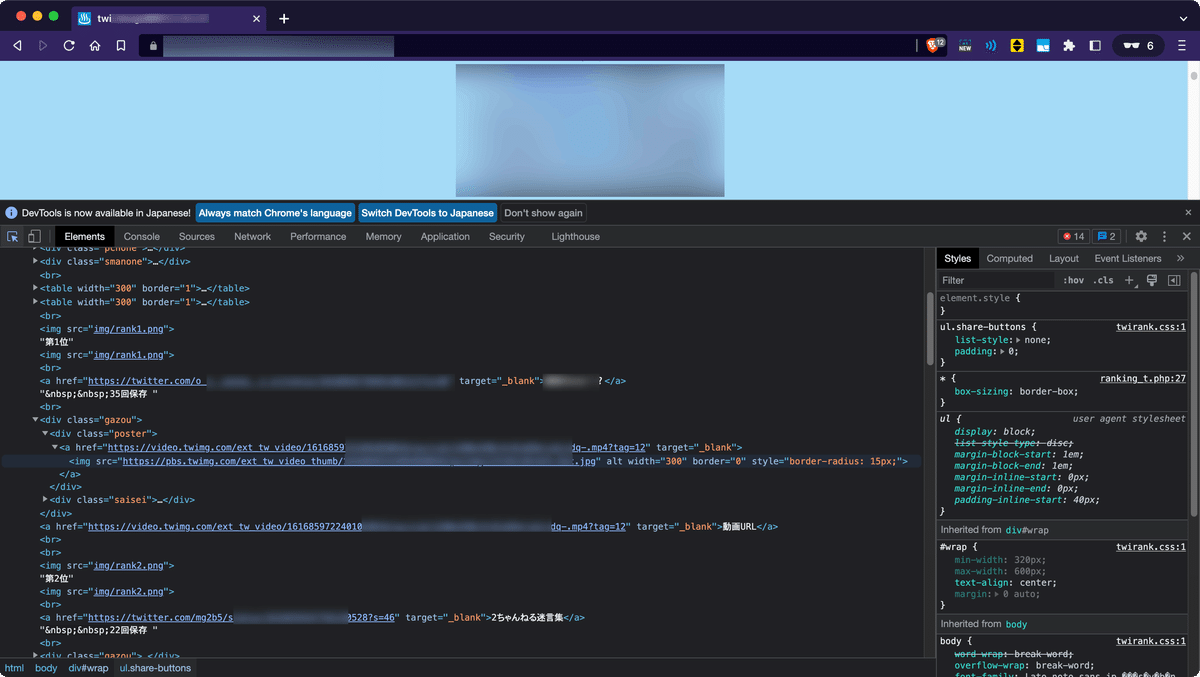Reload the page
This screenshot has width=1200, height=677.
69,46
